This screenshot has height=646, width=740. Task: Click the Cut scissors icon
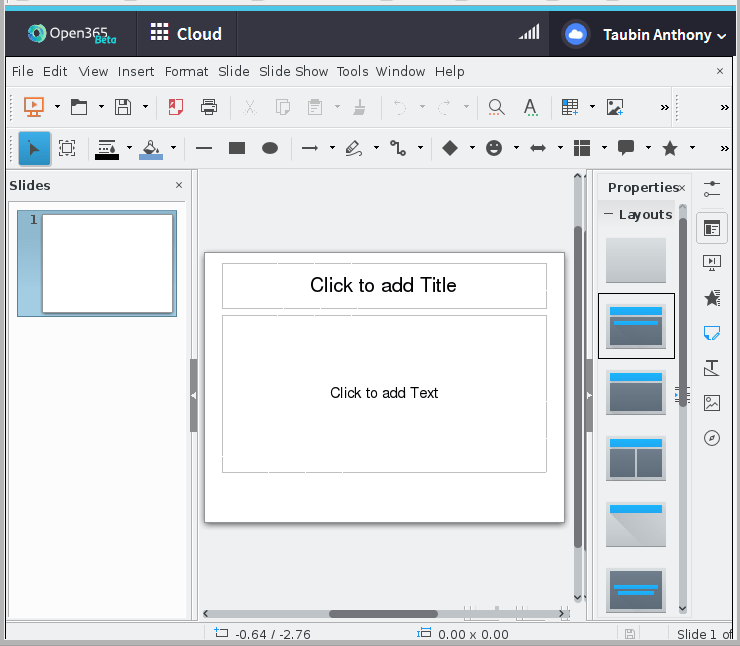(x=250, y=107)
